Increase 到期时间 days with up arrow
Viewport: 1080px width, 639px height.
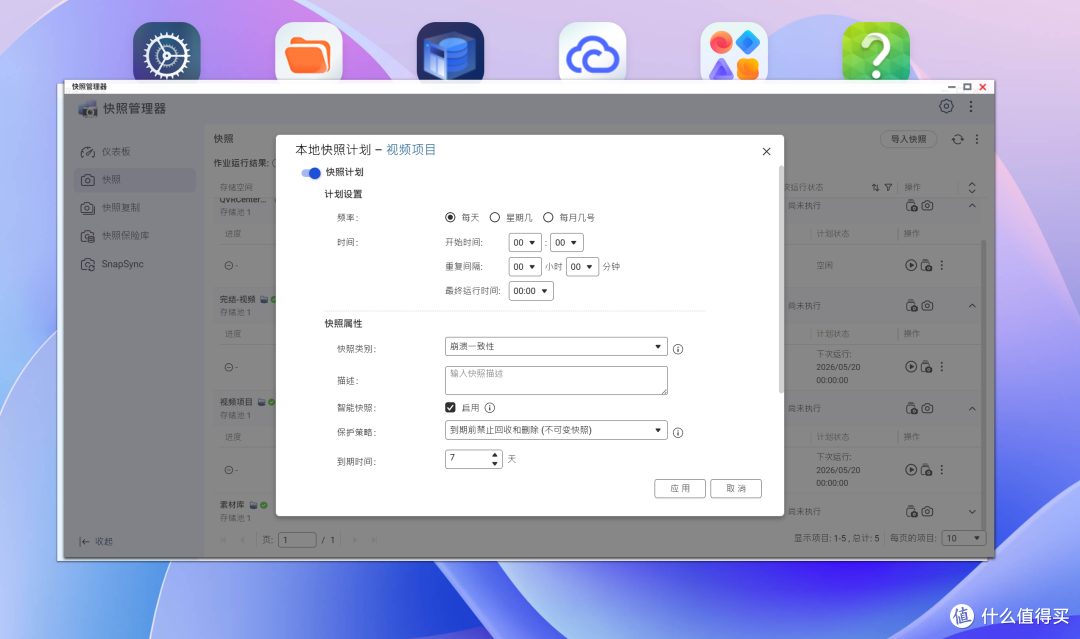click(495, 454)
